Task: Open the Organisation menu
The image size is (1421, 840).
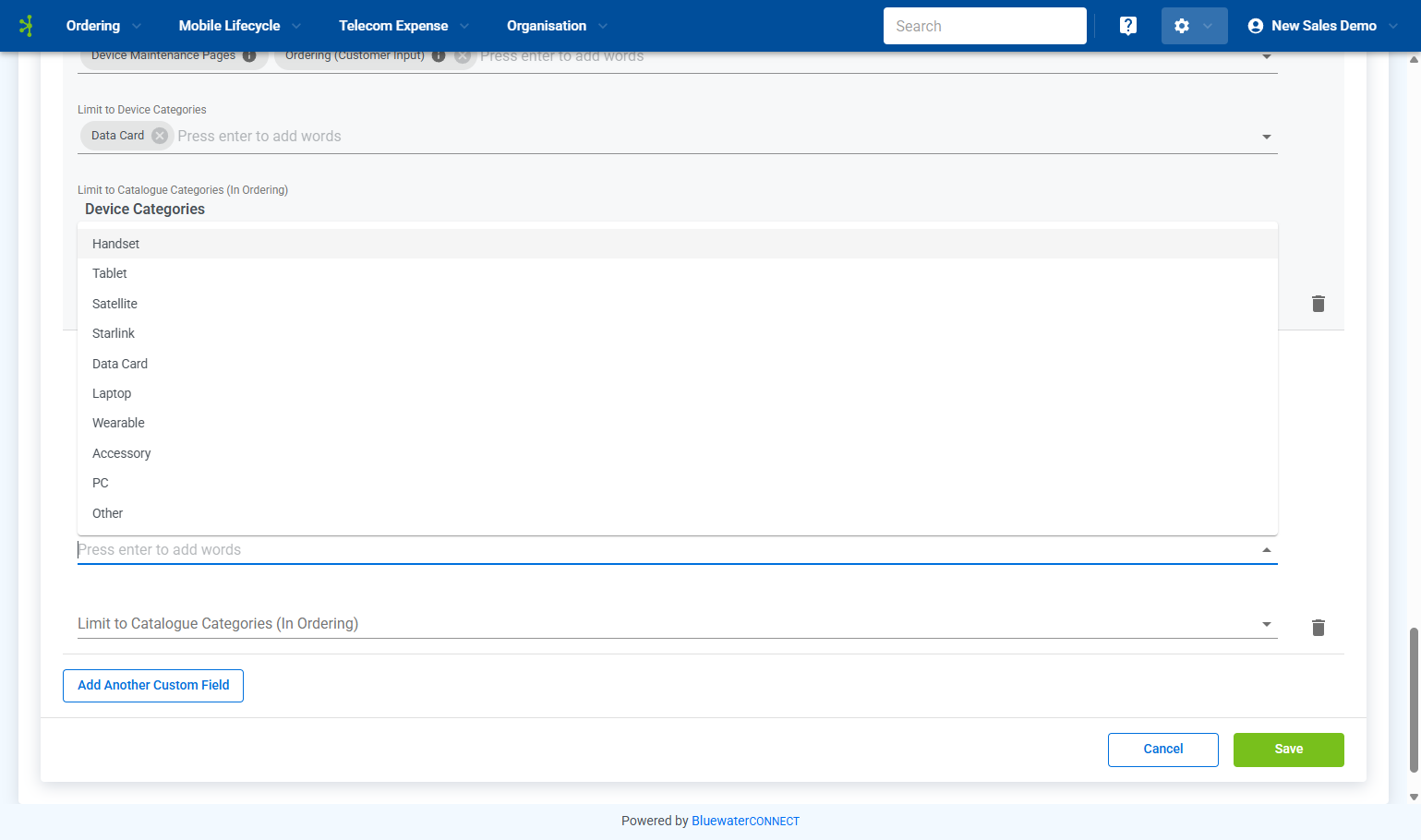Action: click(x=546, y=25)
